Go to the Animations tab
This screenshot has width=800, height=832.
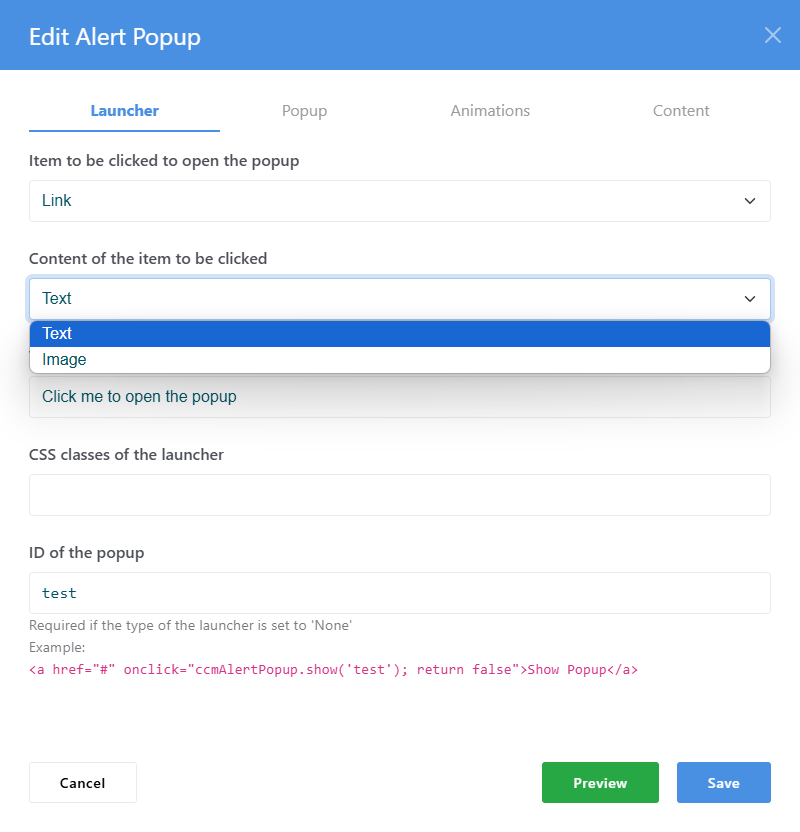490,110
